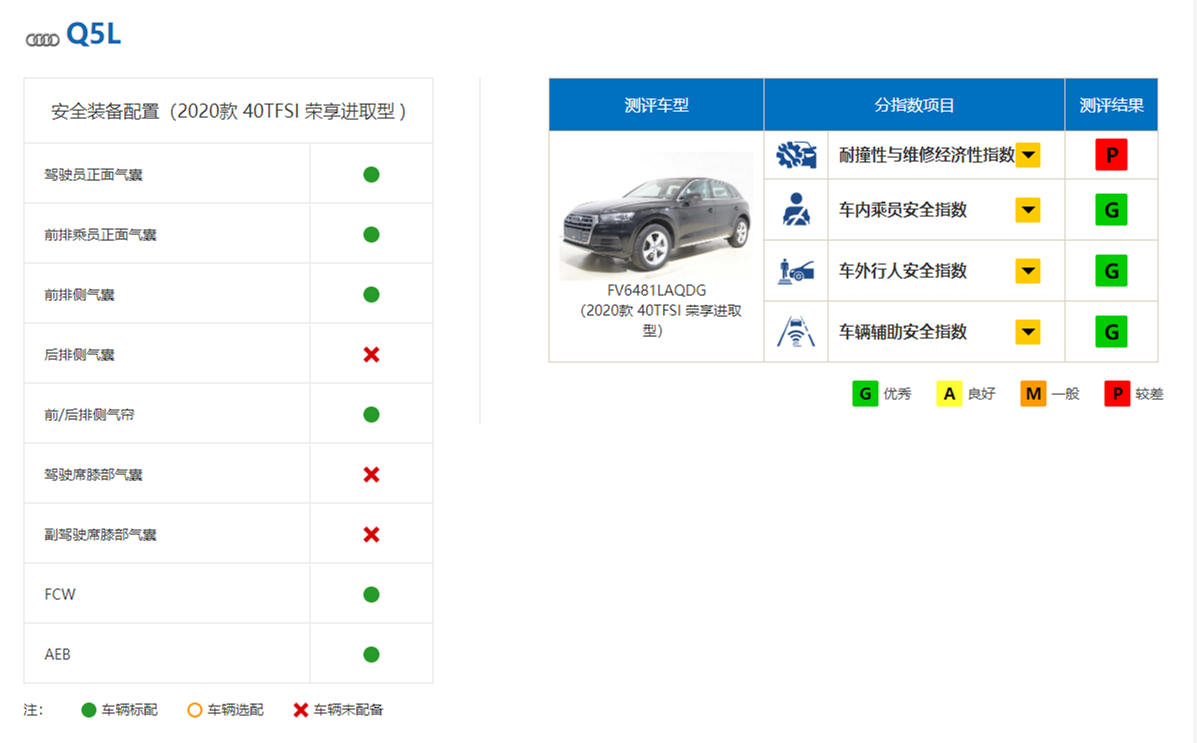1197x743 pixels.
Task: Click the pedestrian safety icon
Action: coord(795,270)
